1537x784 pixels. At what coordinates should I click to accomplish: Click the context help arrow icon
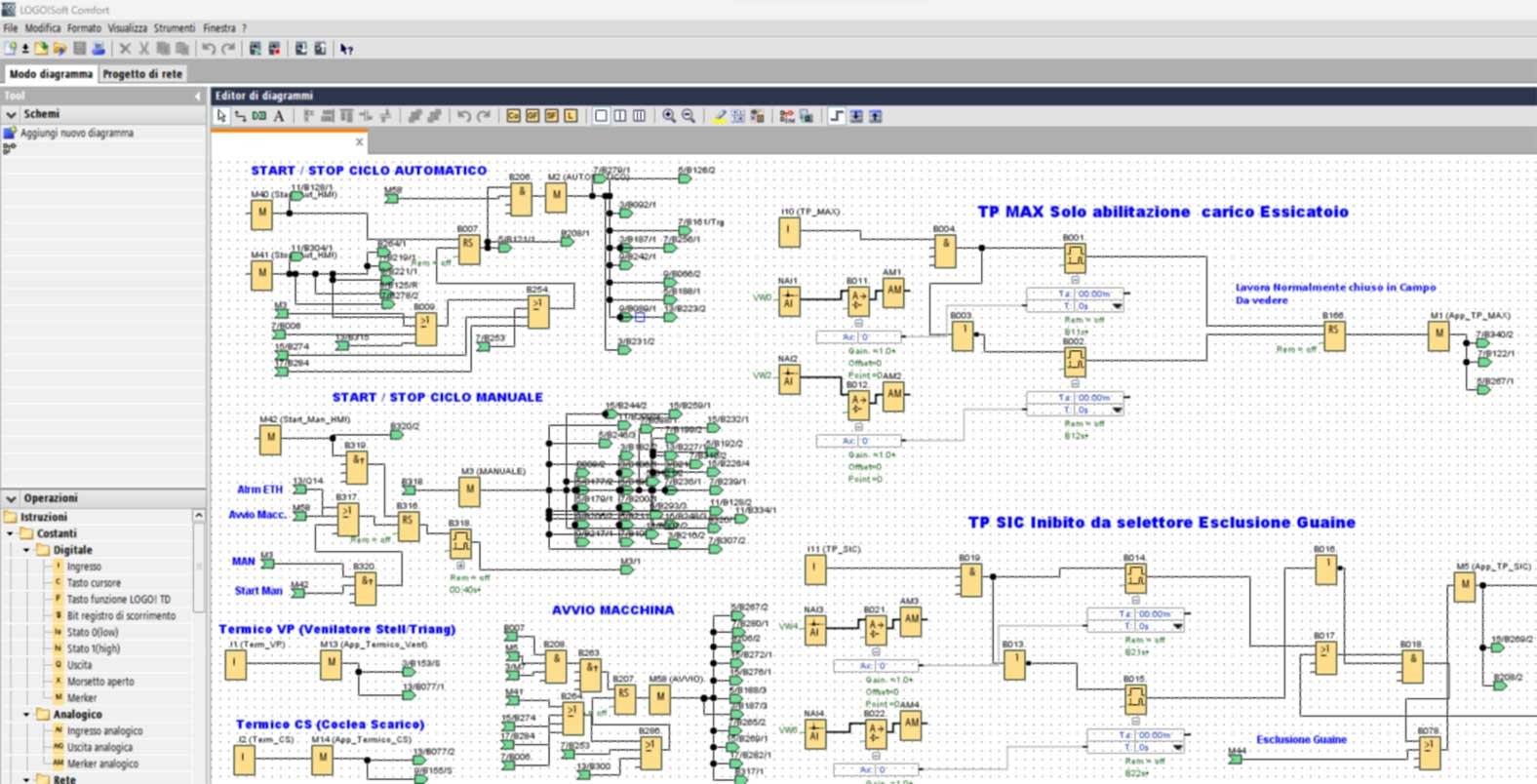346,49
